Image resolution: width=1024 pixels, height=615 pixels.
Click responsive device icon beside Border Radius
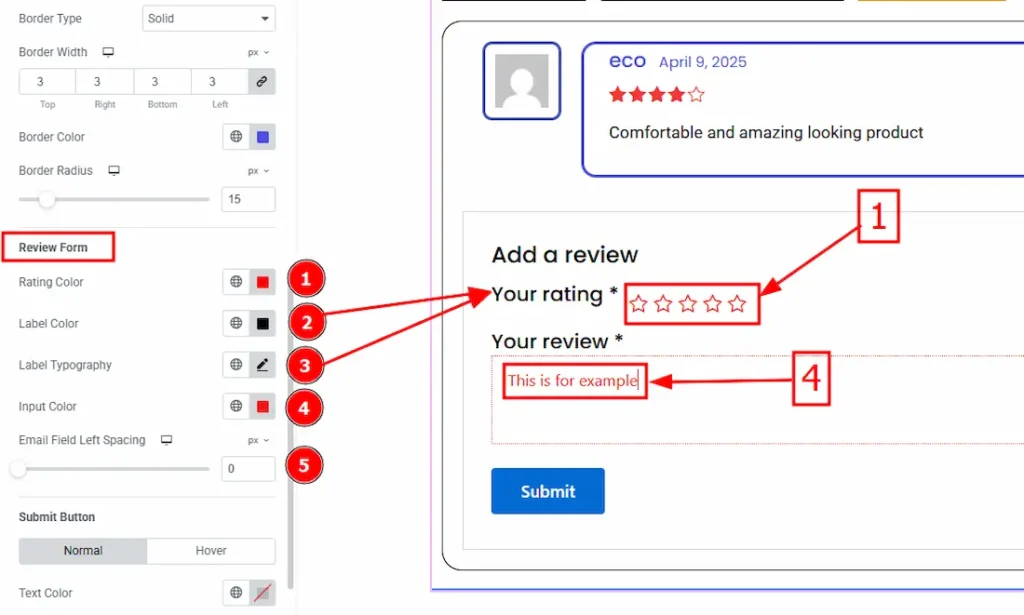pyautogui.click(x=114, y=171)
